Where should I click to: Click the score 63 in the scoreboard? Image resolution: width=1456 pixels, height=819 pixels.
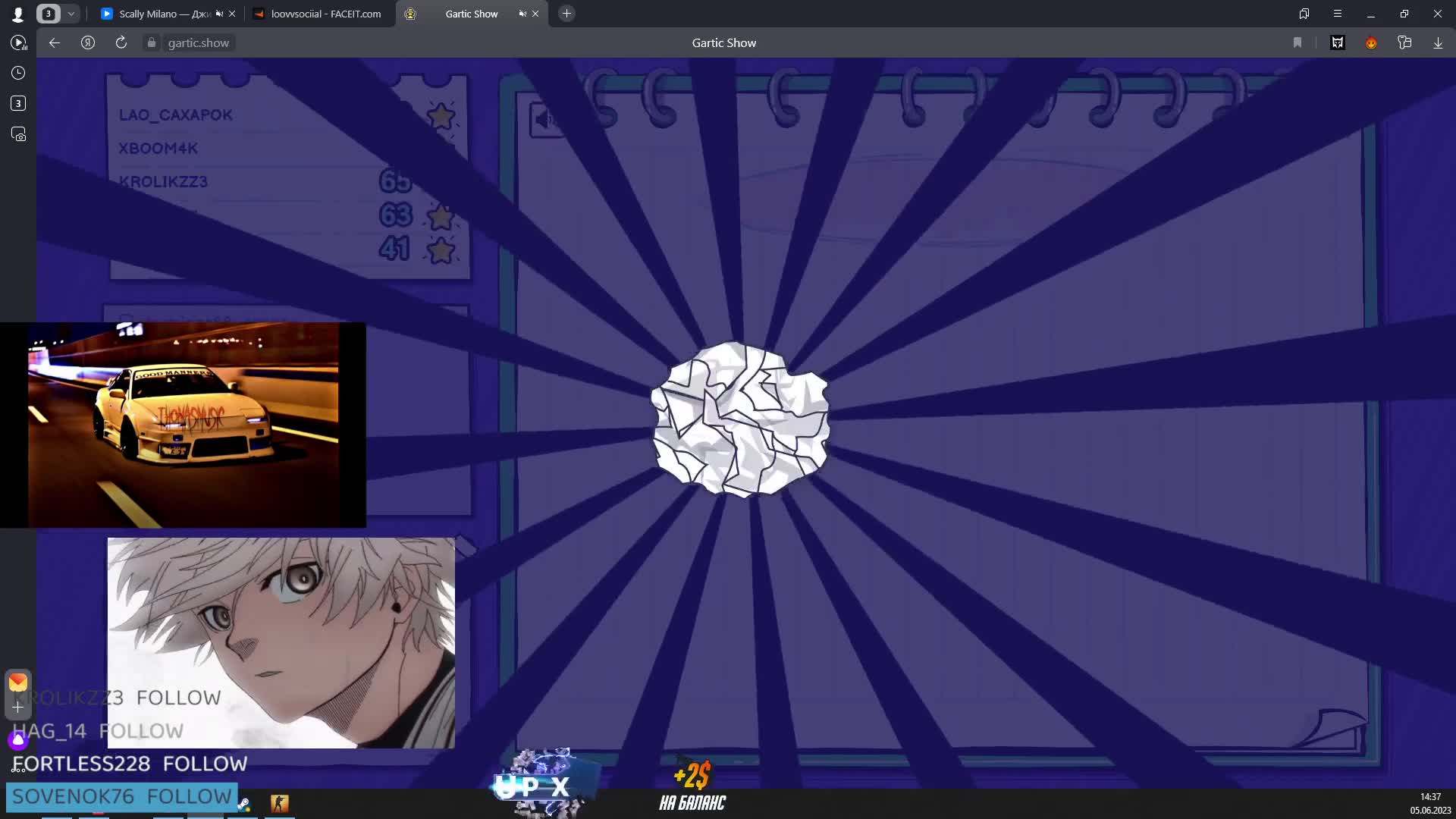tap(395, 215)
